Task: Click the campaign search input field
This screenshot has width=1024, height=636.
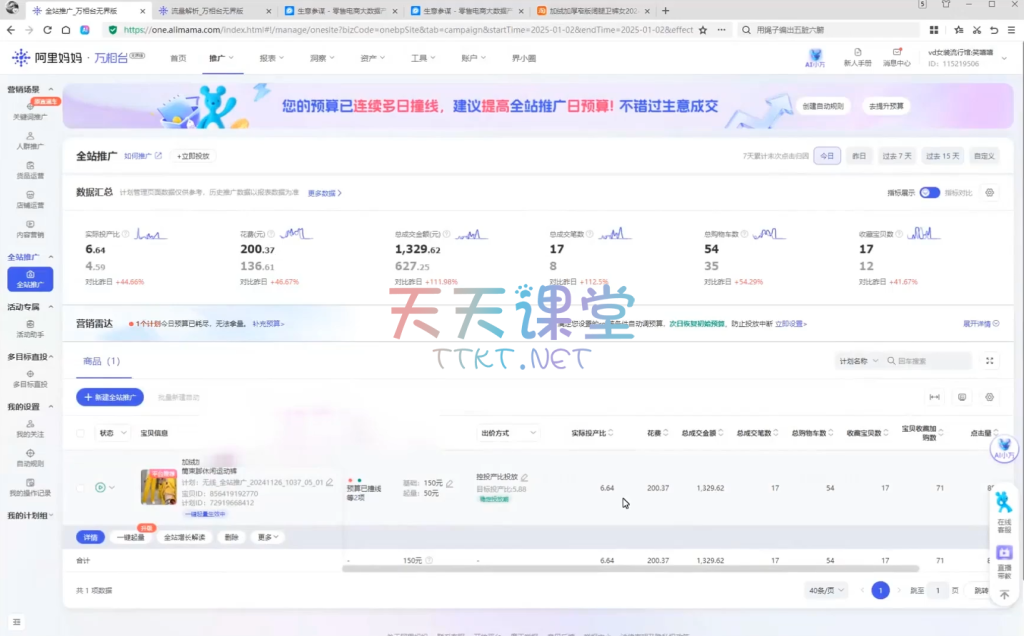Action: [x=930, y=360]
